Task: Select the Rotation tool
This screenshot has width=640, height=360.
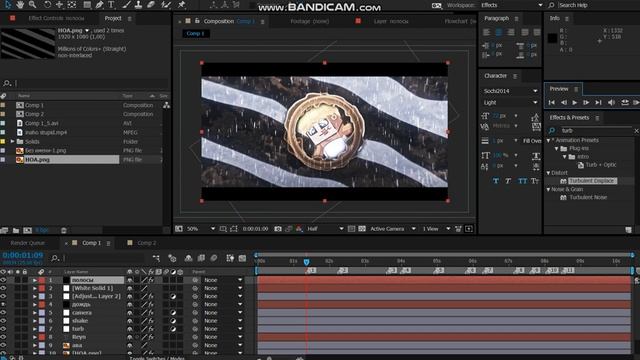Action: [47, 4]
